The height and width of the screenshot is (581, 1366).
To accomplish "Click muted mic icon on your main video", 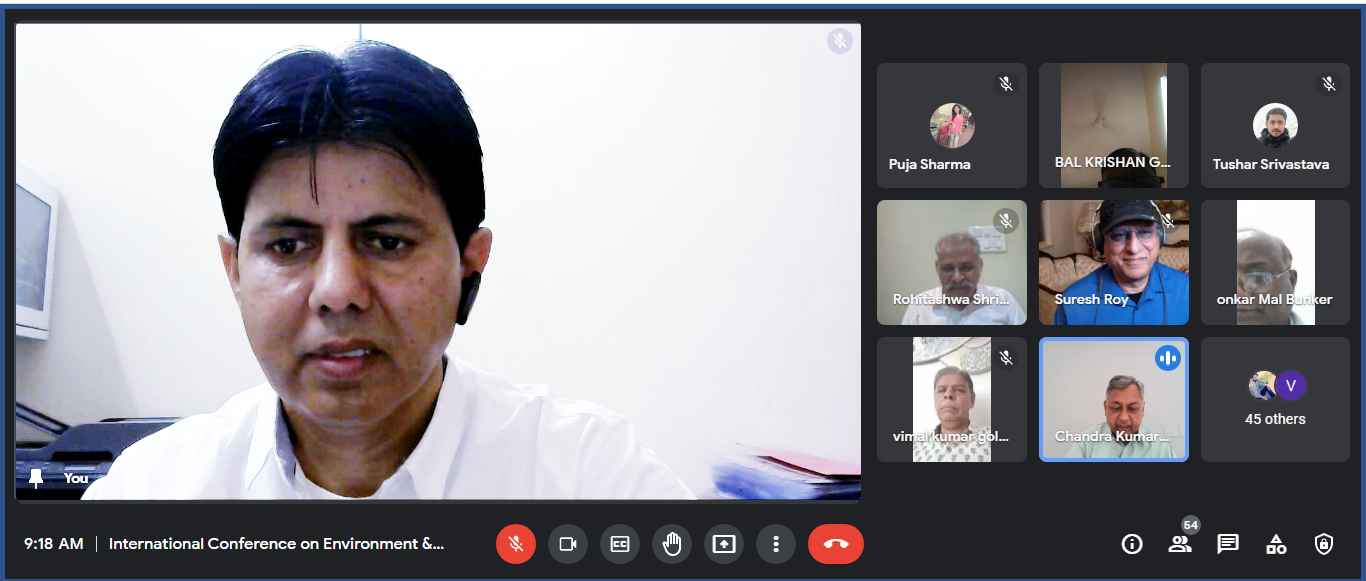I will tap(840, 41).
